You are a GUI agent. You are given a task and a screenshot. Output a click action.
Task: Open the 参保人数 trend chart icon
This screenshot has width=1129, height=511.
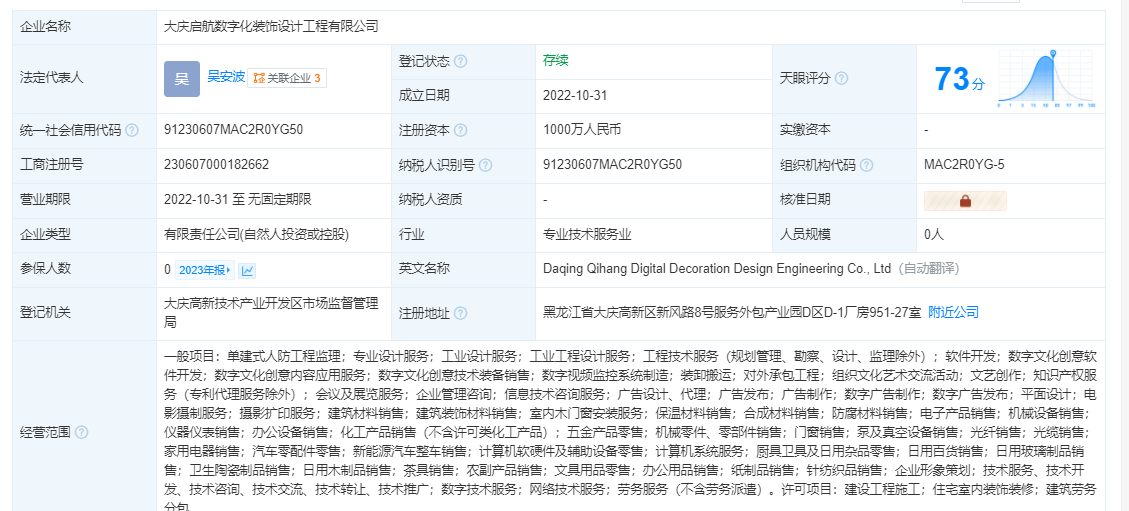247,270
